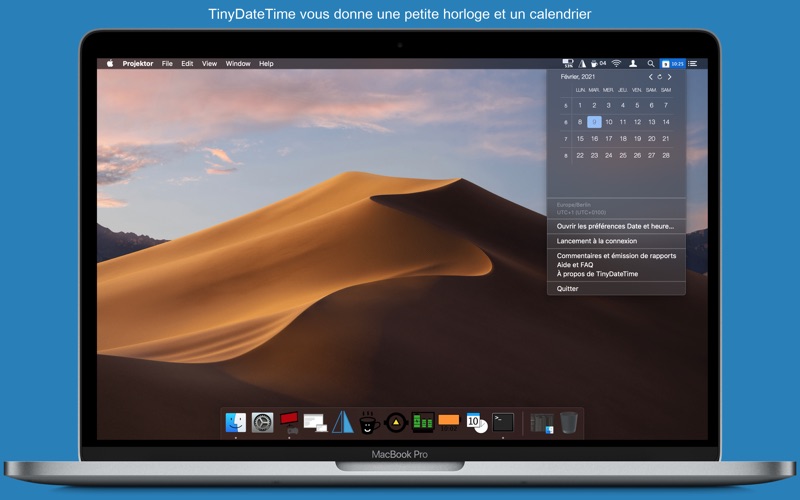Select day 12 in calendar
Viewport: 800px width, 500px height.
(637, 122)
